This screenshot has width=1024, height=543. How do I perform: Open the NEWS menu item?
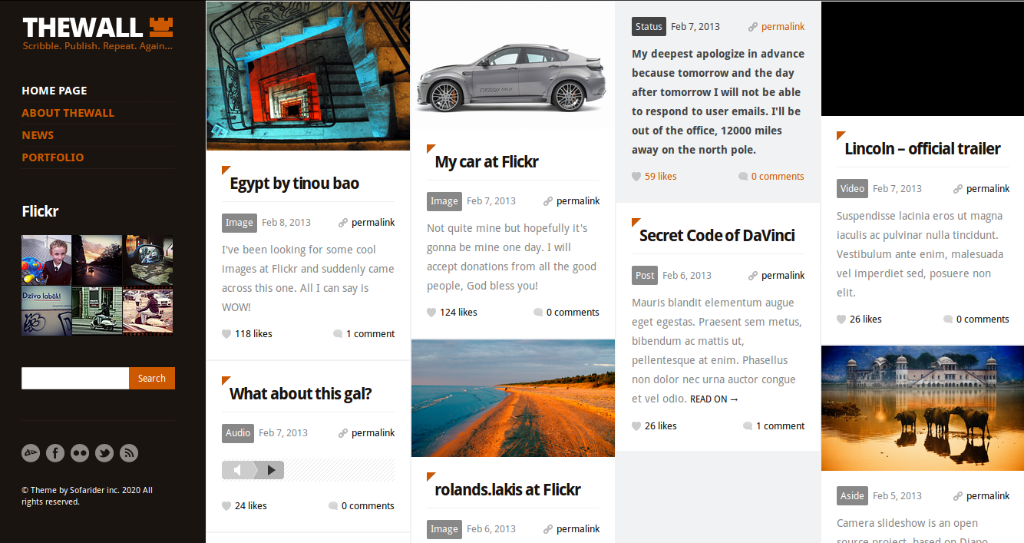pos(38,135)
